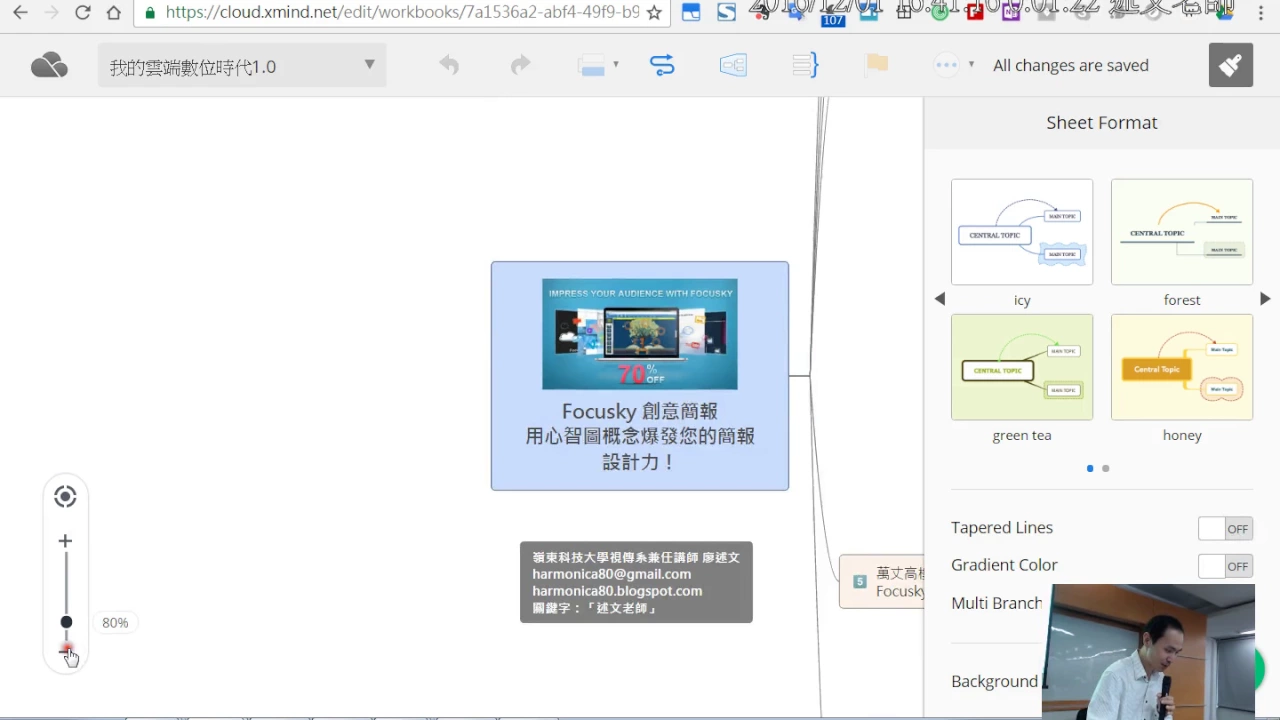Viewport: 1280px width, 720px height.
Task: Click the browser home button
Action: point(114,13)
